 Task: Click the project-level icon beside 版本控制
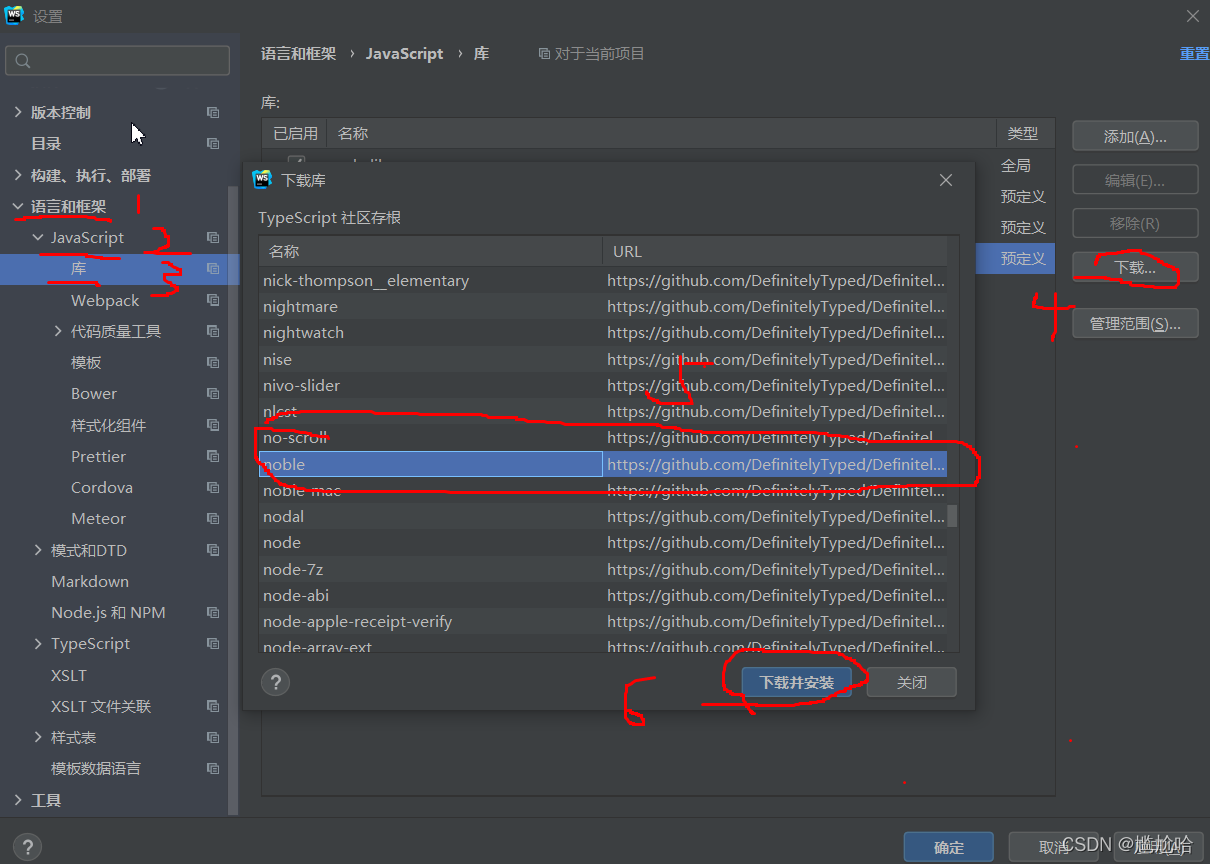(x=213, y=112)
